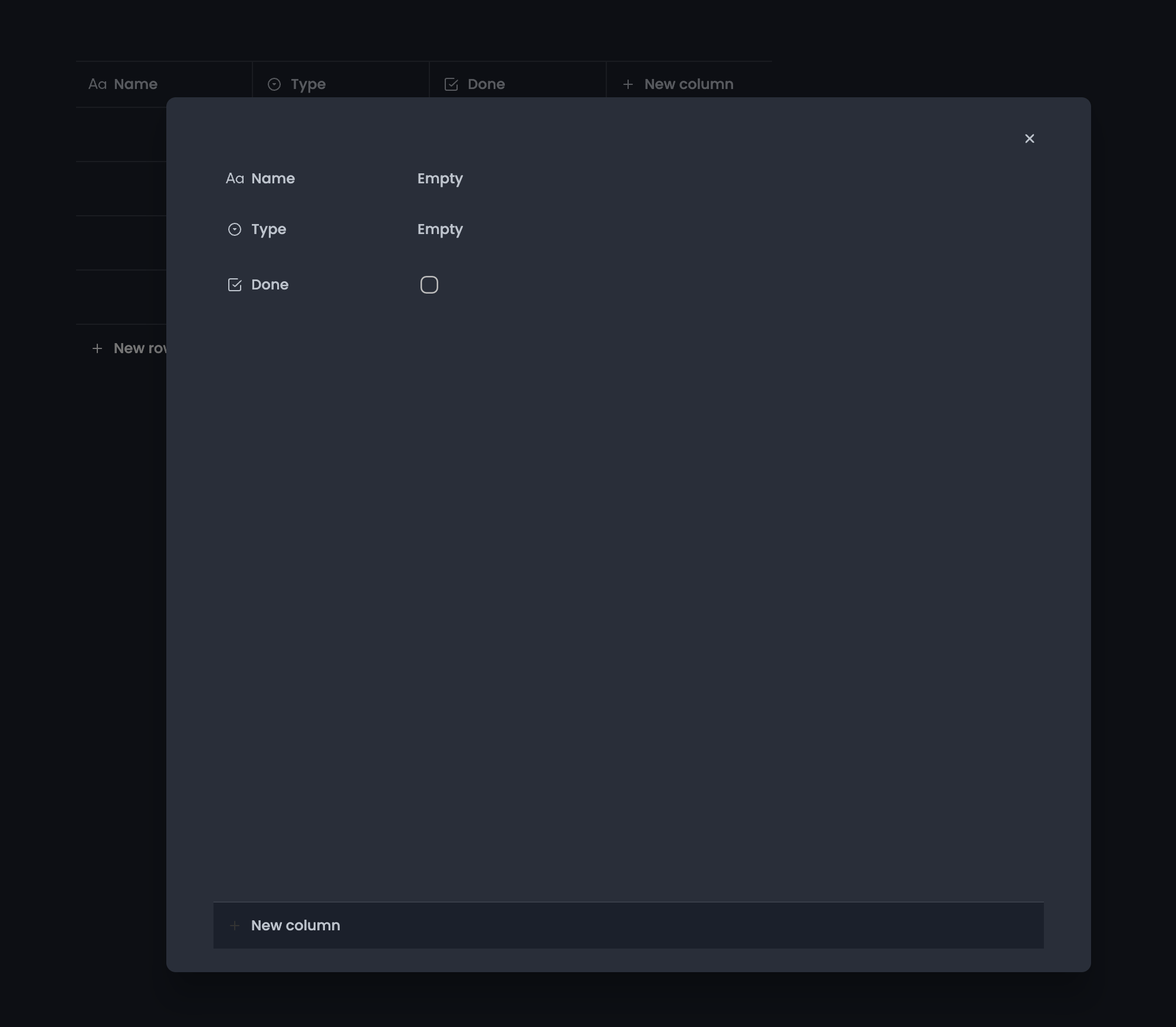Click the plus icon beside New row
Screen dimensions: 1176x1027
(x=97, y=348)
